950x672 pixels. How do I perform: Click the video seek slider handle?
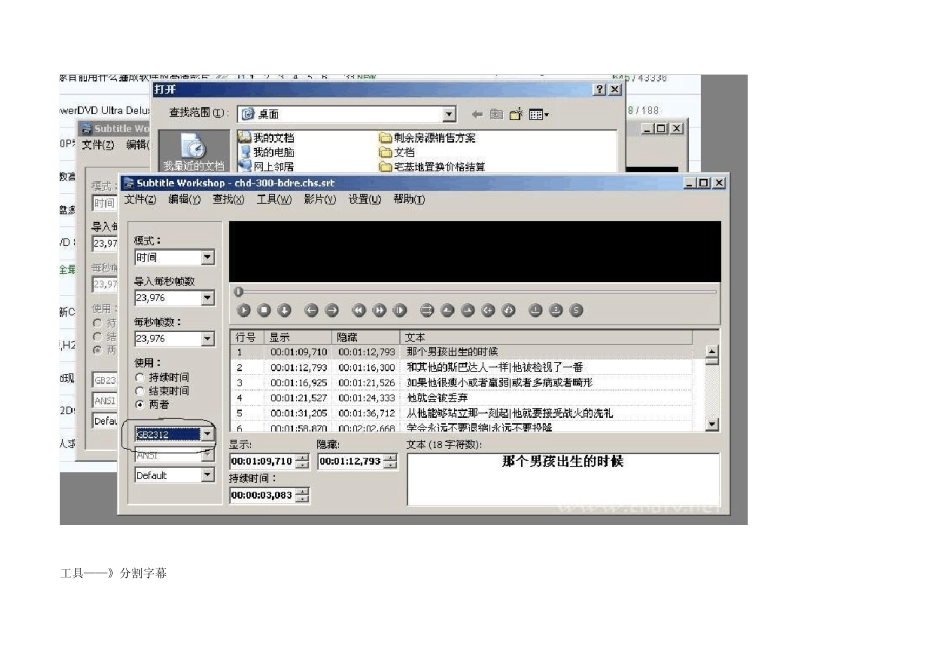(239, 292)
